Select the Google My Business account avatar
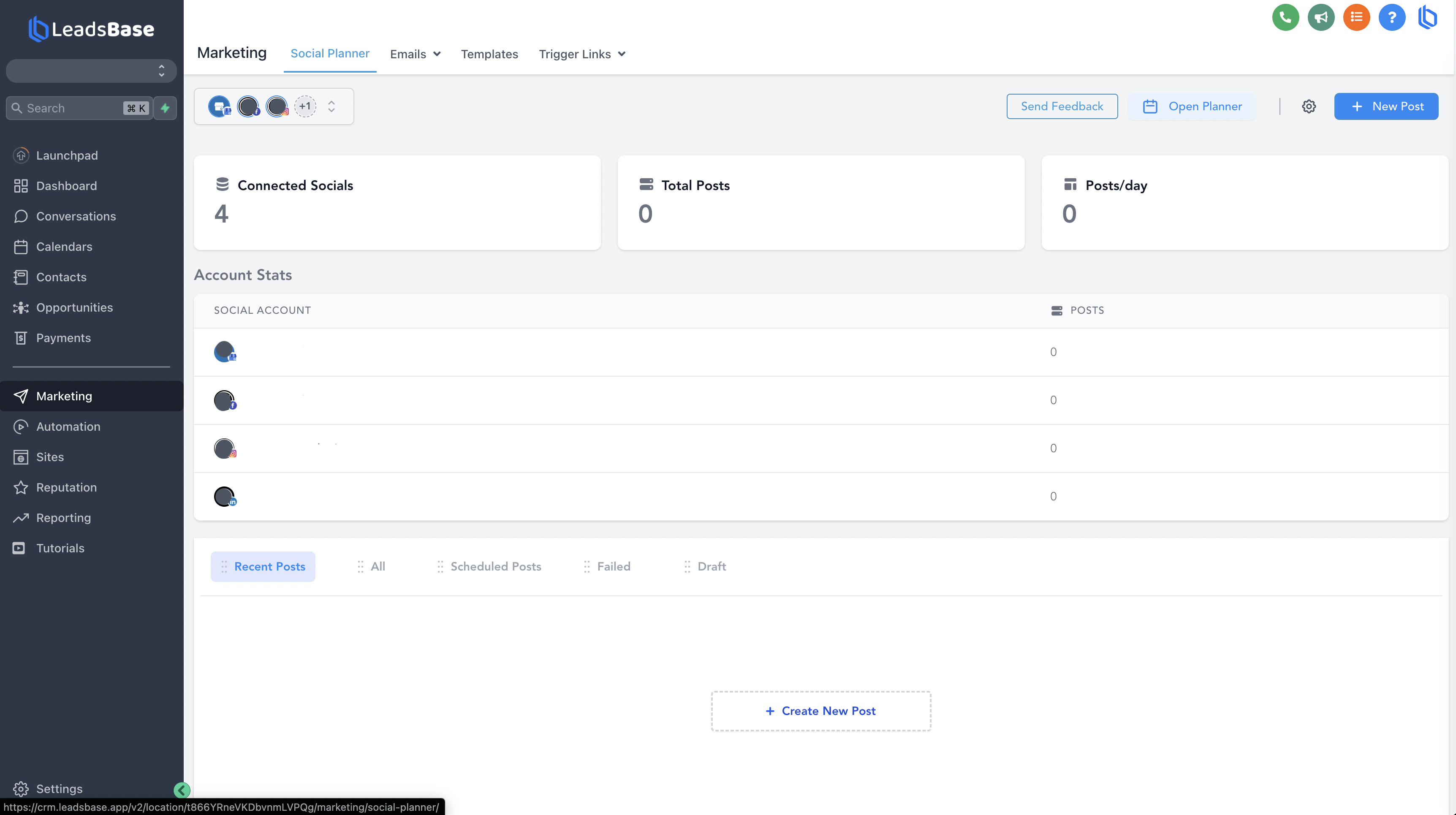 [220, 106]
